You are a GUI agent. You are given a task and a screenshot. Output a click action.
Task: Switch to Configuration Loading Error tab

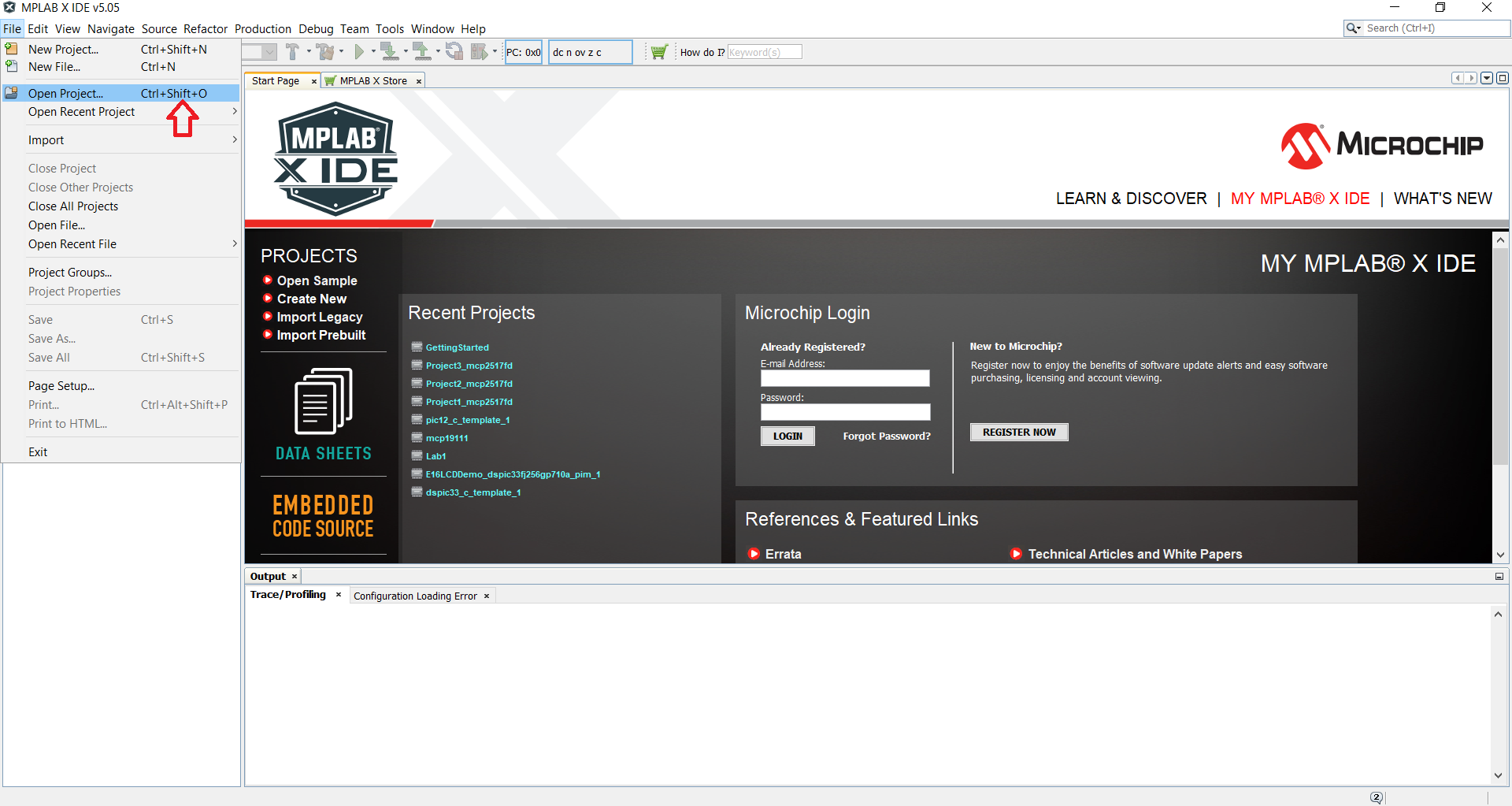[415, 596]
